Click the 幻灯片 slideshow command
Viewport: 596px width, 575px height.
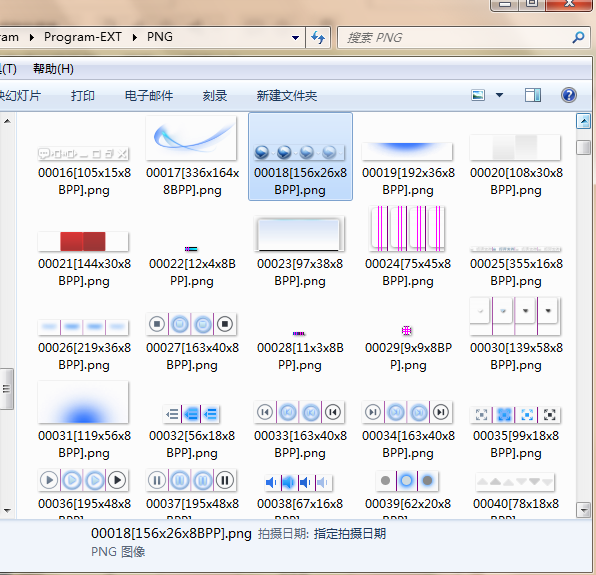point(20,95)
